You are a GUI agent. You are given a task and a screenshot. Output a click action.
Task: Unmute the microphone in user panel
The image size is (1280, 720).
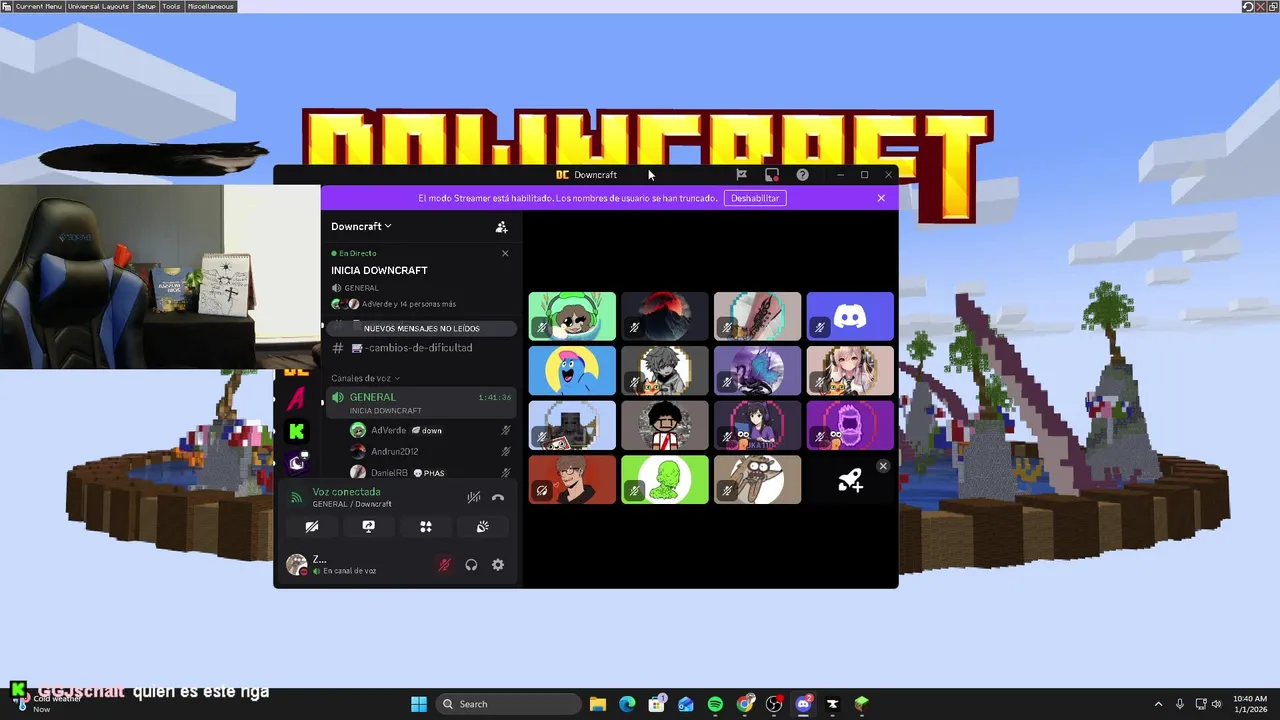[445, 565]
